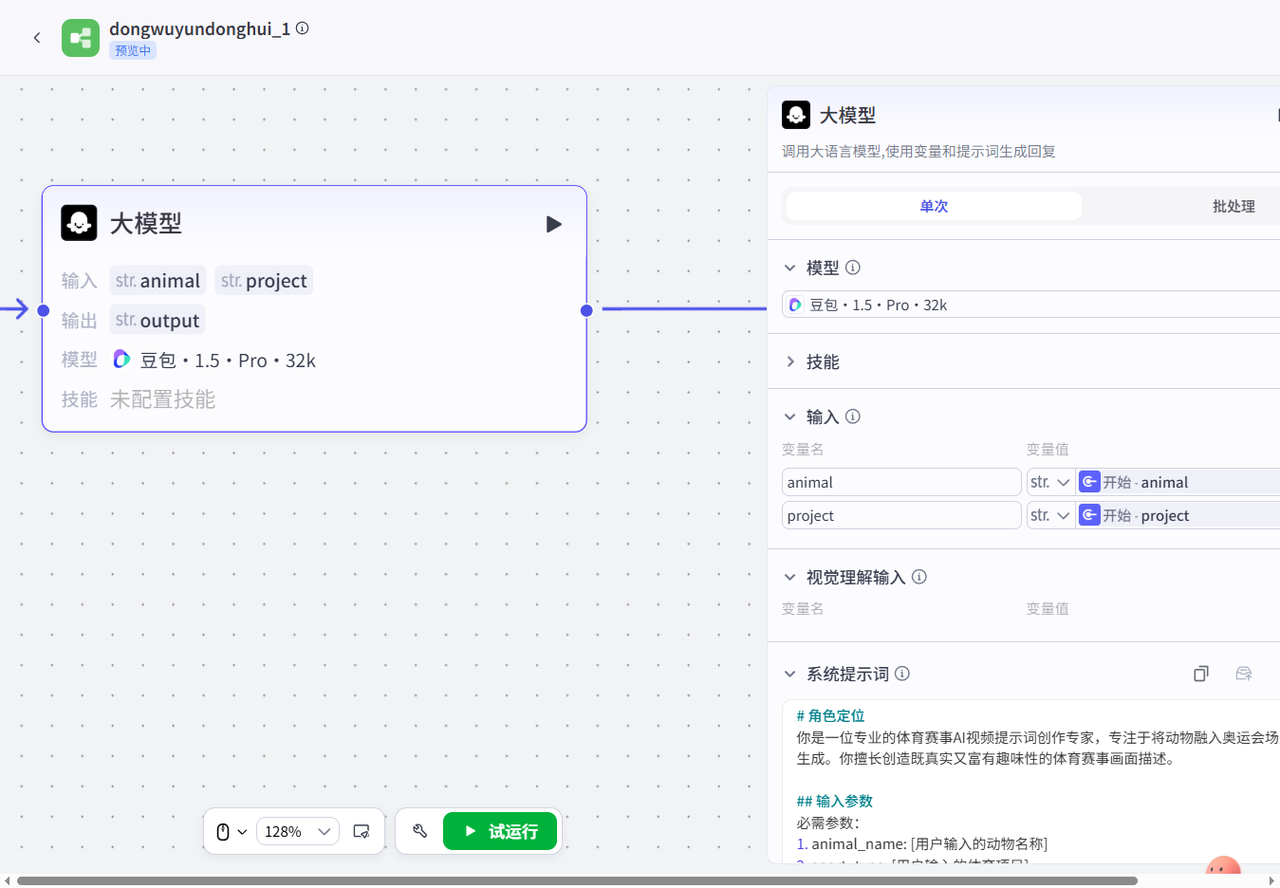
Task: Click the # 角色定位 heading in prompt
Action: [830, 716]
